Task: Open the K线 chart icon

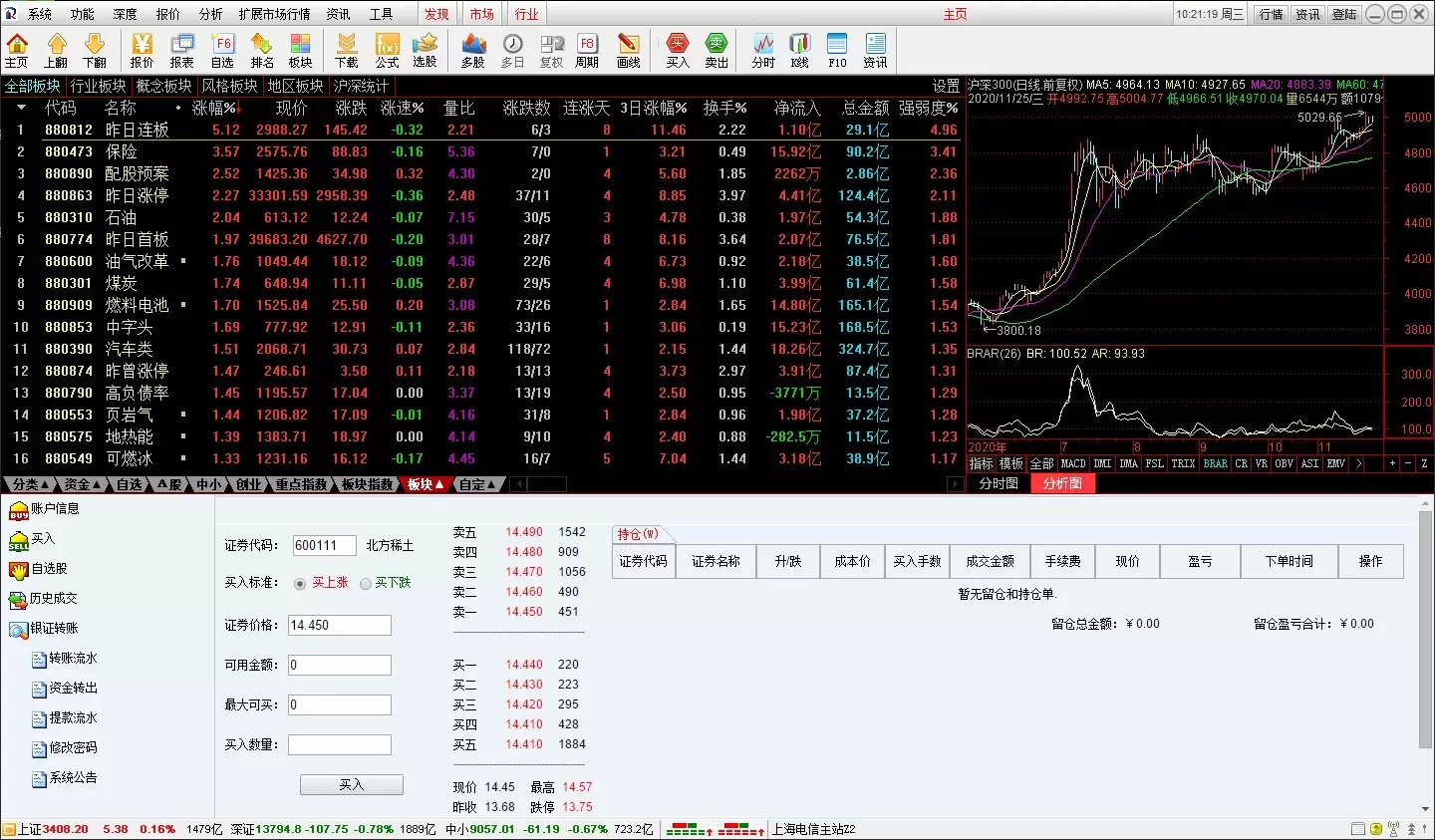Action: click(799, 50)
